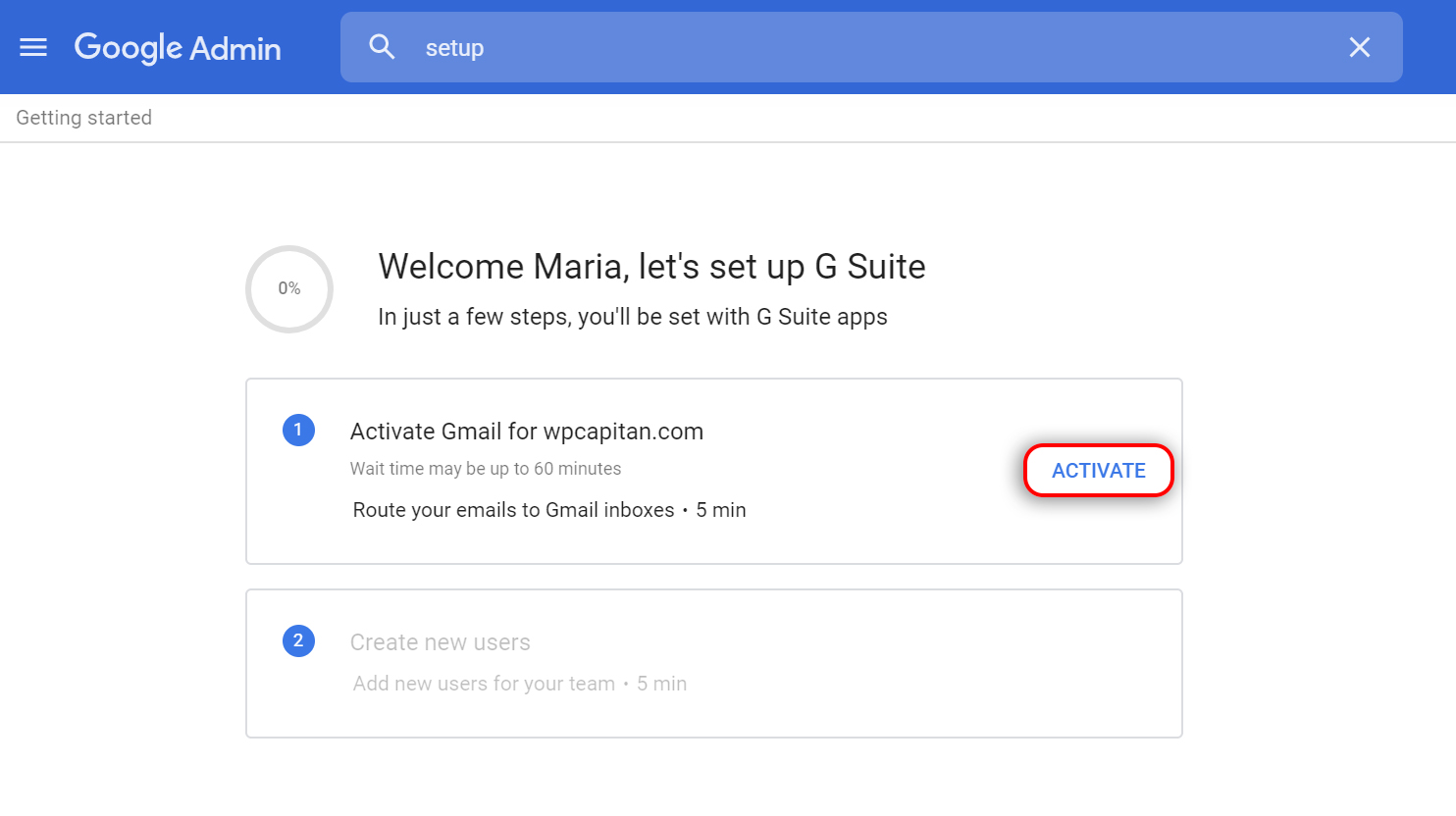1456x816 pixels.
Task: Focus the search field containing 'setup'
Action: coord(871,47)
